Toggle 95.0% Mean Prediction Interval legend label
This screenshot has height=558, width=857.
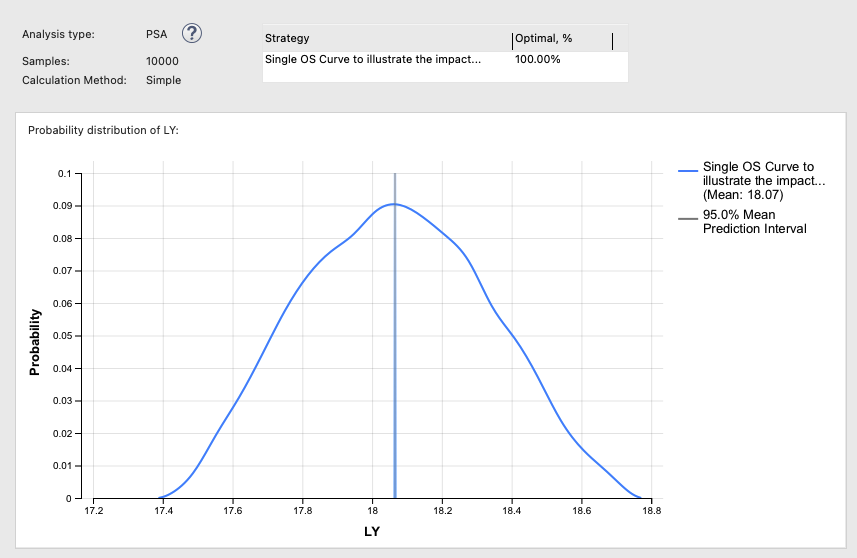pyautogui.click(x=754, y=221)
